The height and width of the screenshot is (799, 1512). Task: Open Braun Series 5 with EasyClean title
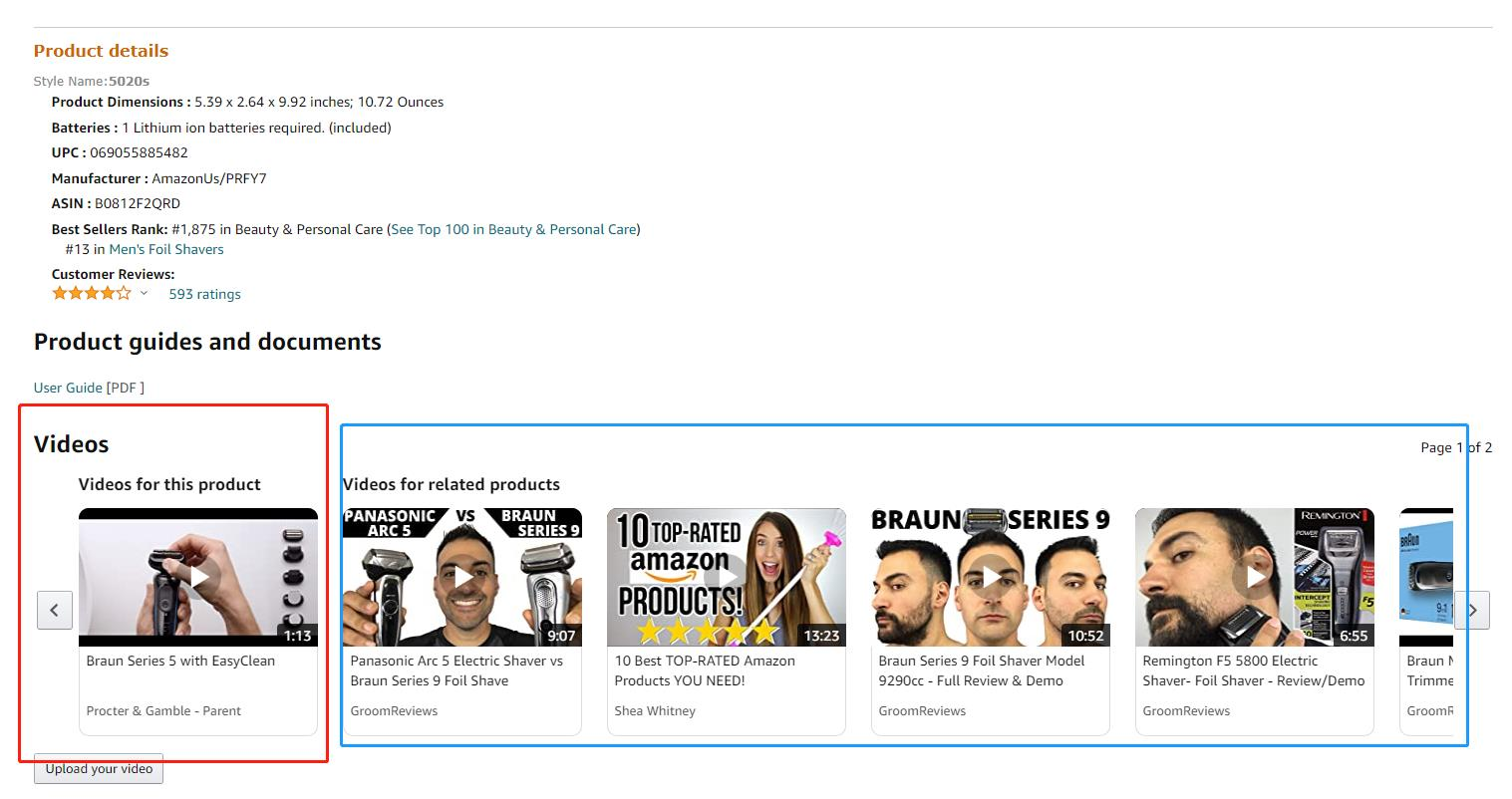pyautogui.click(x=180, y=661)
